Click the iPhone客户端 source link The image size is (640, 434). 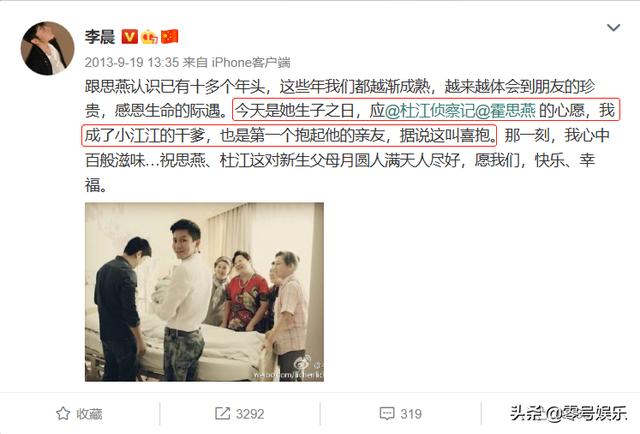(x=251, y=62)
